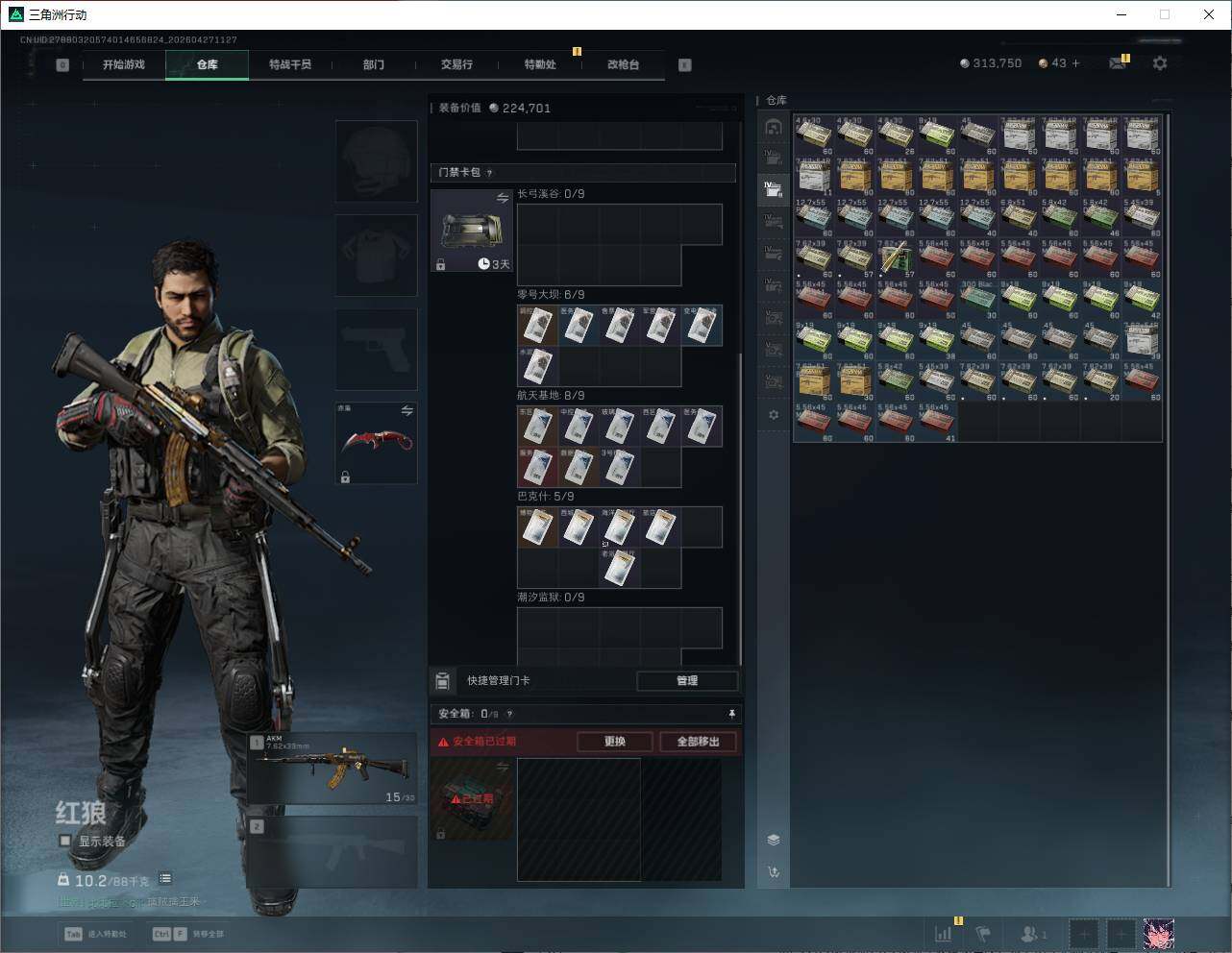The width and height of the screenshot is (1232, 953).
Task: Open the statistics bar chart icon
Action: coord(944,933)
